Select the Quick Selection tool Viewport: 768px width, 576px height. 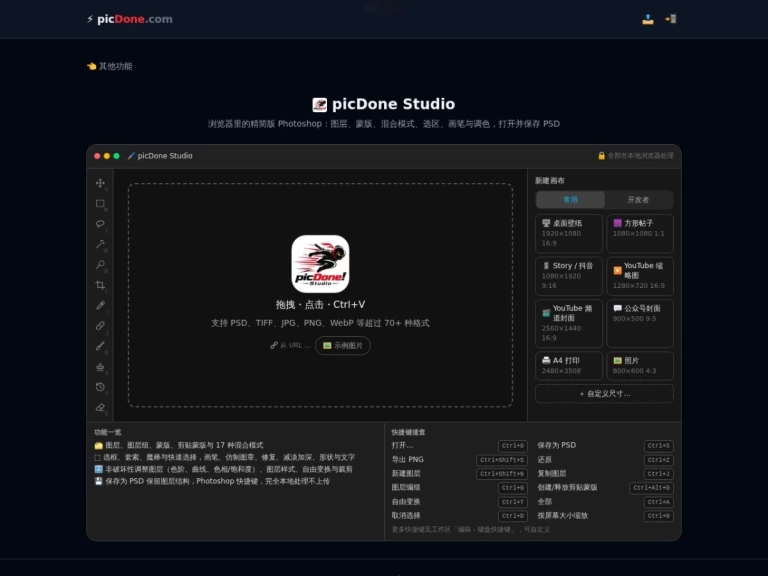tap(100, 265)
